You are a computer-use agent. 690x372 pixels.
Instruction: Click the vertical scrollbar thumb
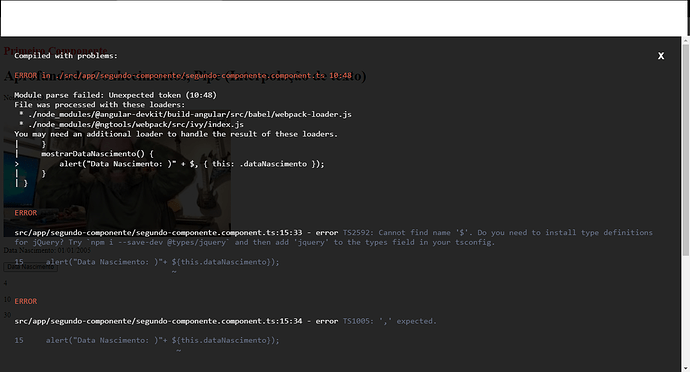(686, 149)
